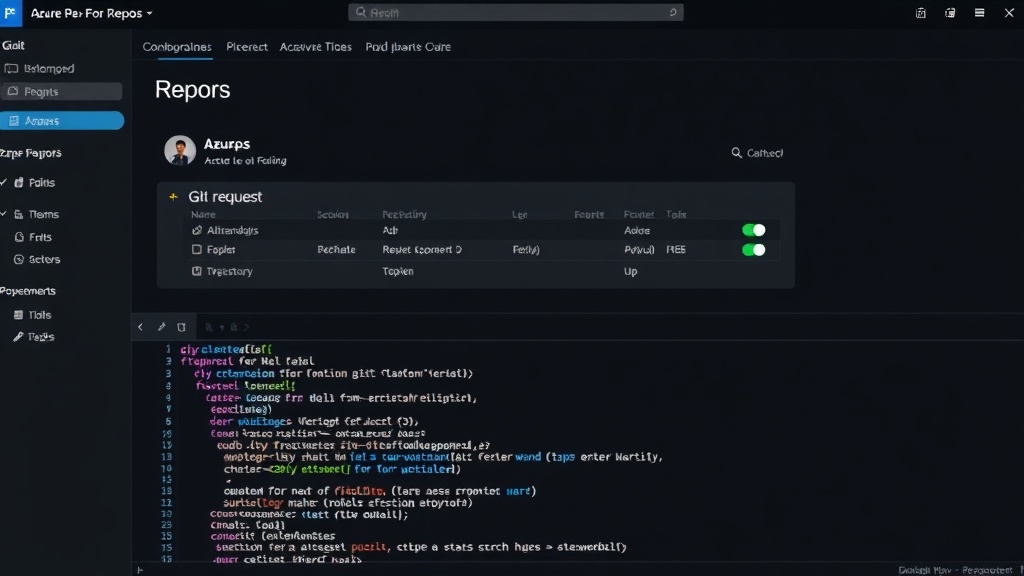1024x576 pixels.
Task: Switch to the Conlograines tab
Action: (177, 47)
